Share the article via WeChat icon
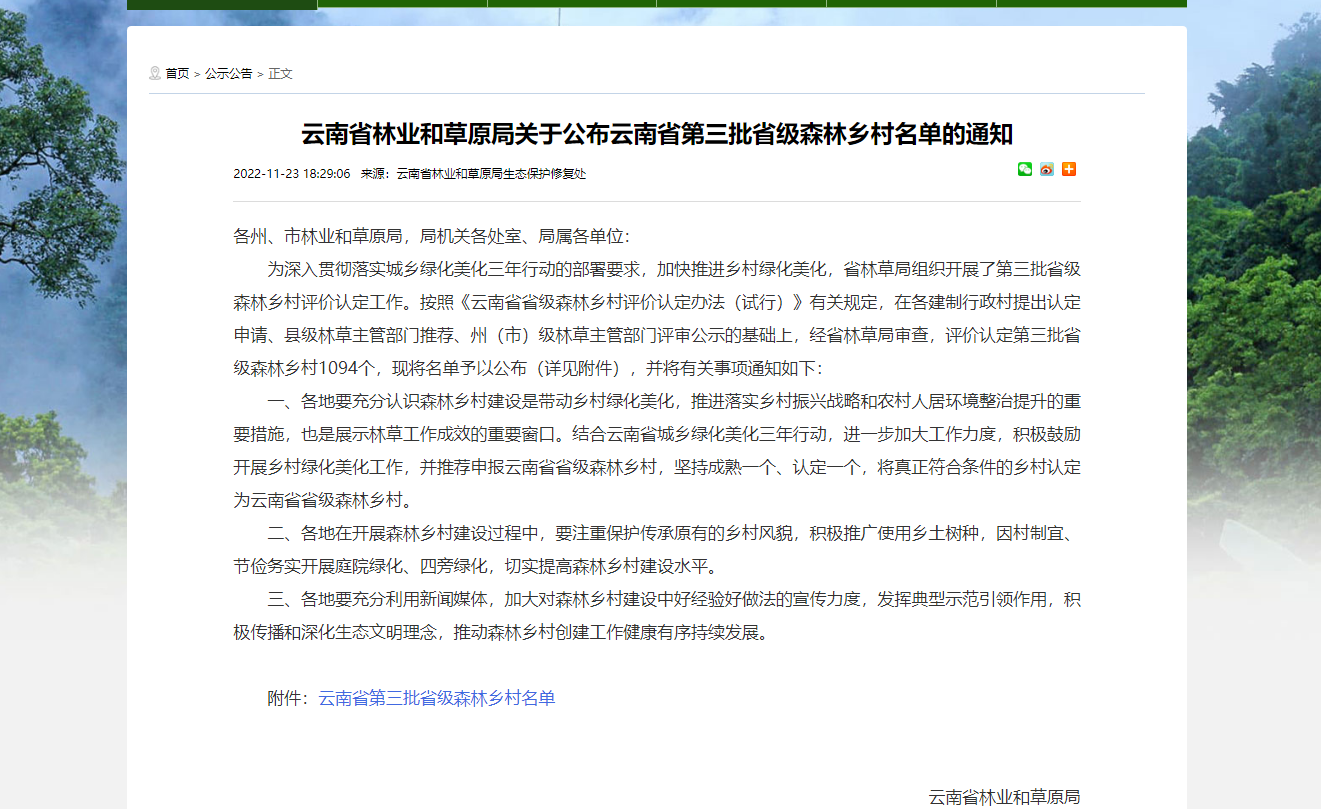Viewport: 1321px width, 812px height. 1025,169
